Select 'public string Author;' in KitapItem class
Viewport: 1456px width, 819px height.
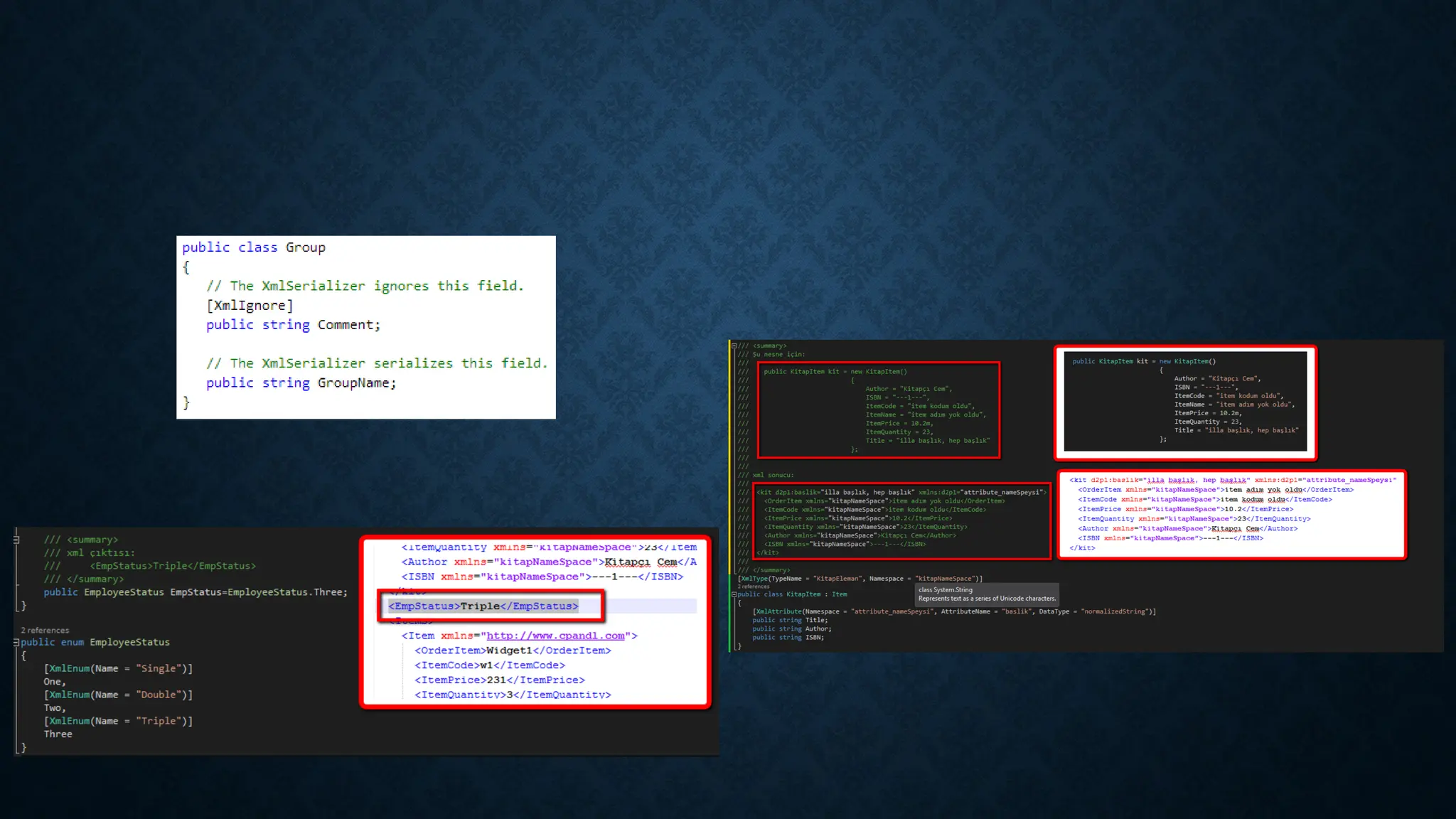pos(792,628)
